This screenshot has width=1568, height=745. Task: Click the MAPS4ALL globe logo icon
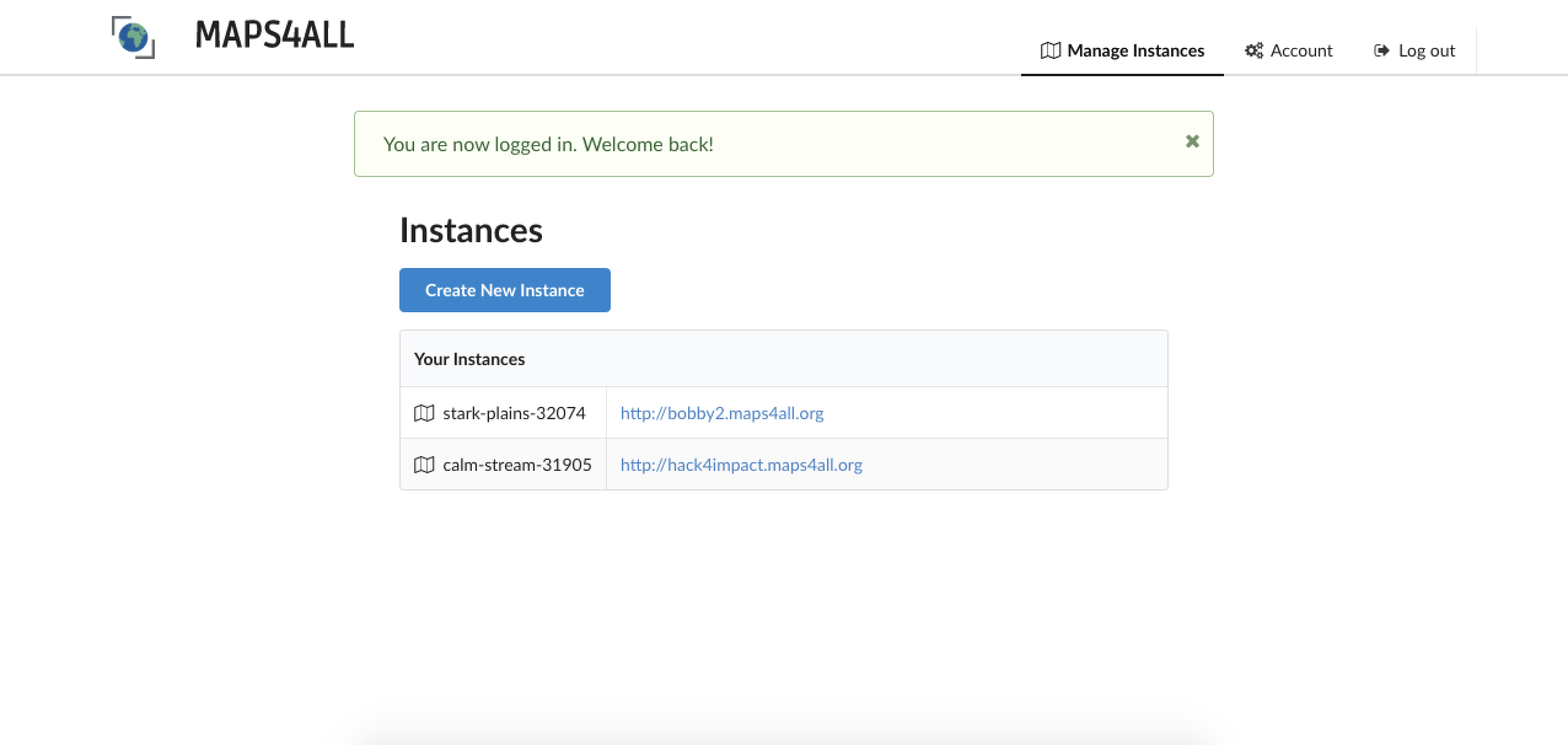tap(133, 37)
